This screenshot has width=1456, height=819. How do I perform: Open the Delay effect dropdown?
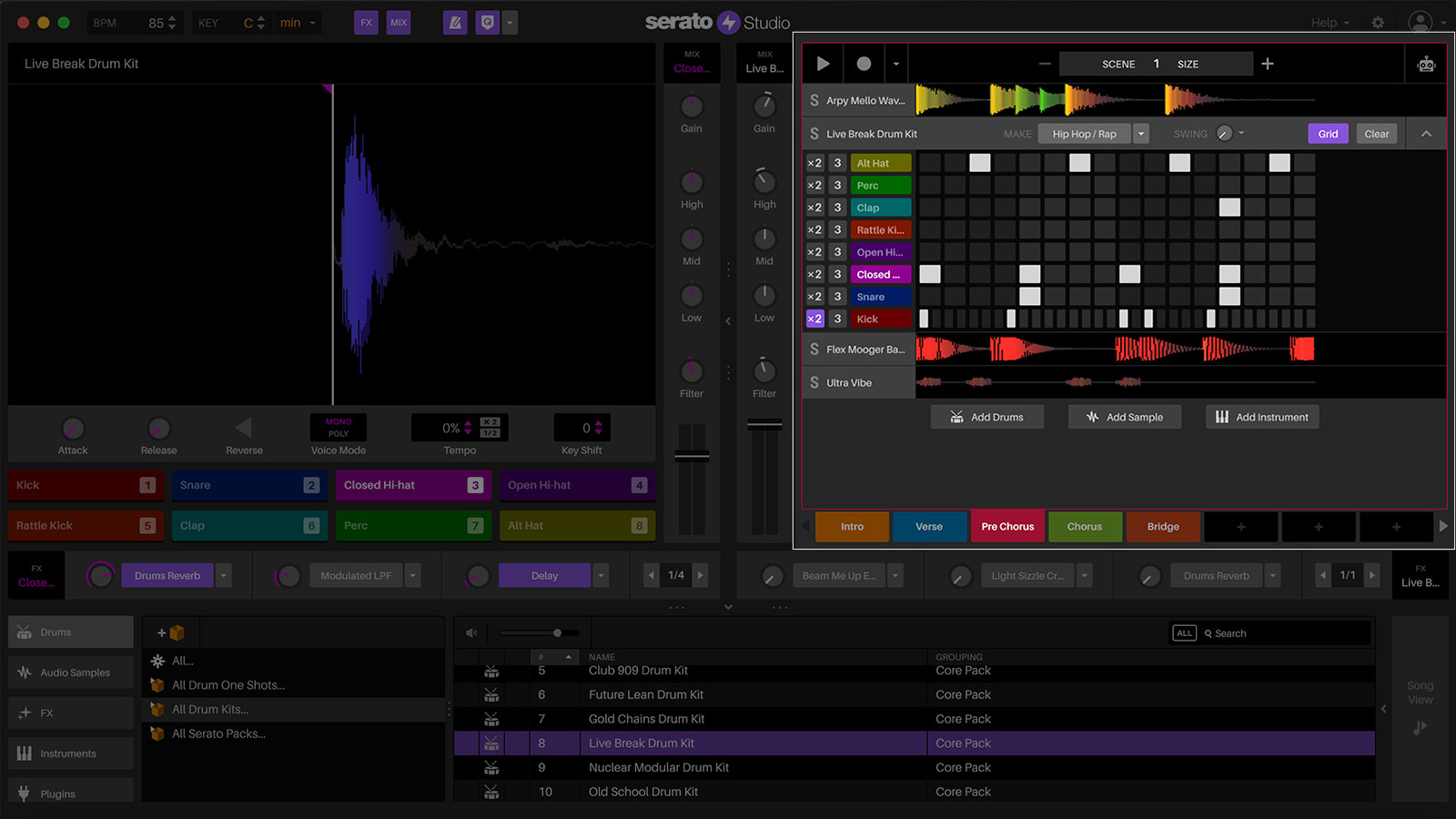click(601, 575)
